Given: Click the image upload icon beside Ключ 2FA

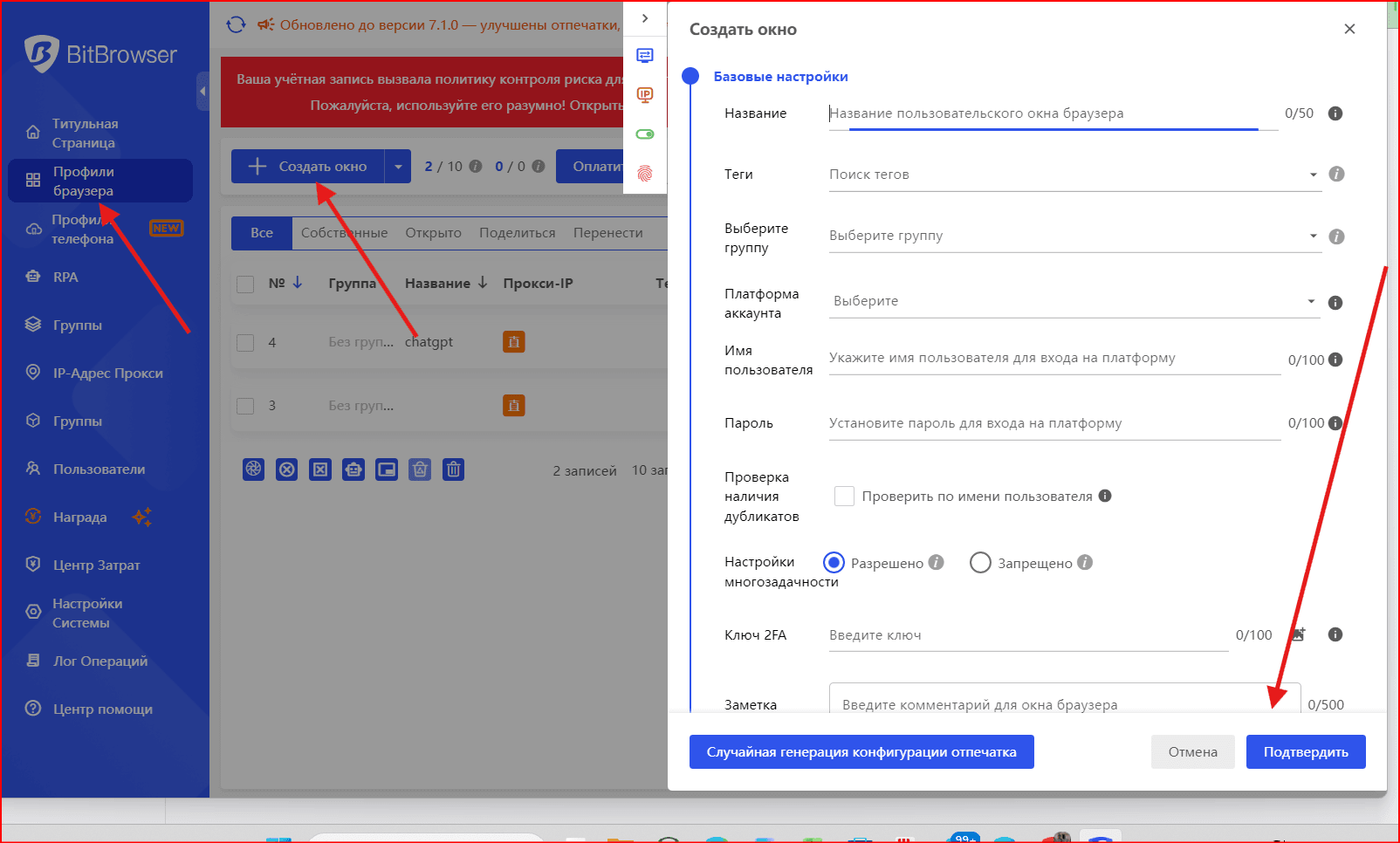Looking at the screenshot, I should (1298, 634).
